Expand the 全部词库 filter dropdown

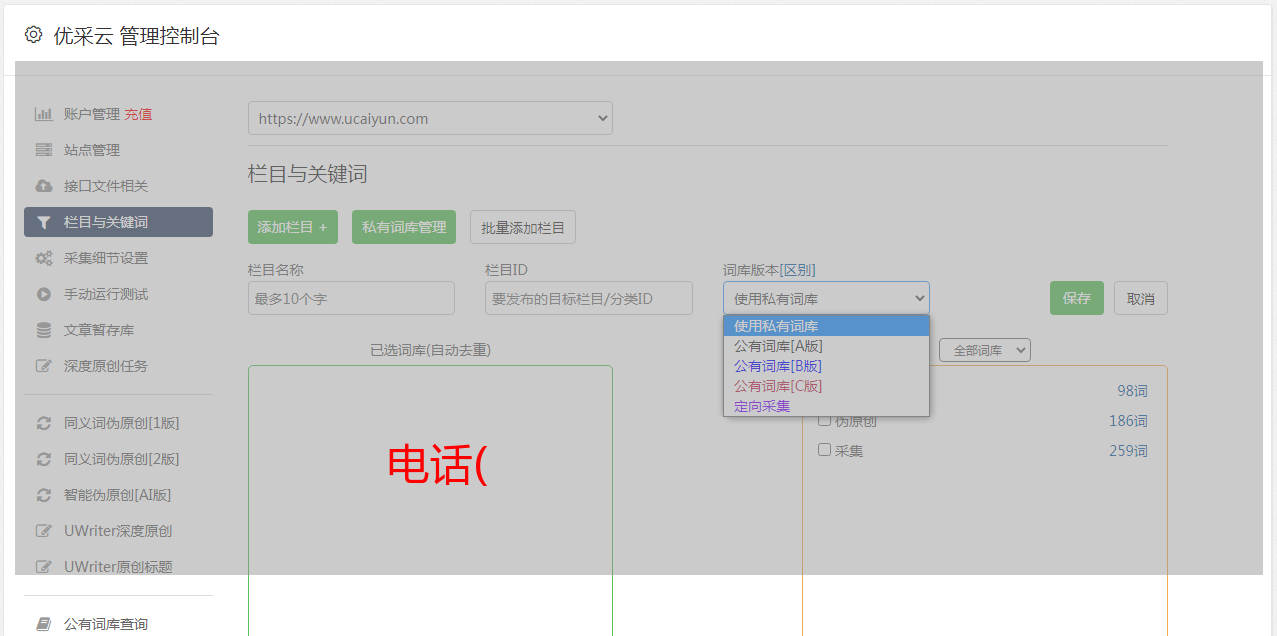point(984,350)
